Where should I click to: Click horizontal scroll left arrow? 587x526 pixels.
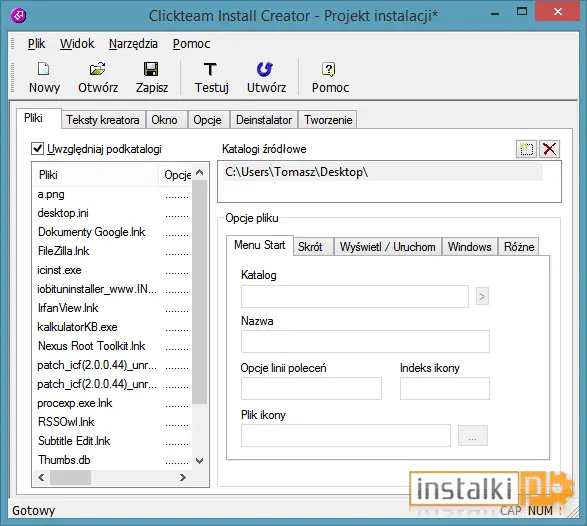(x=41, y=477)
